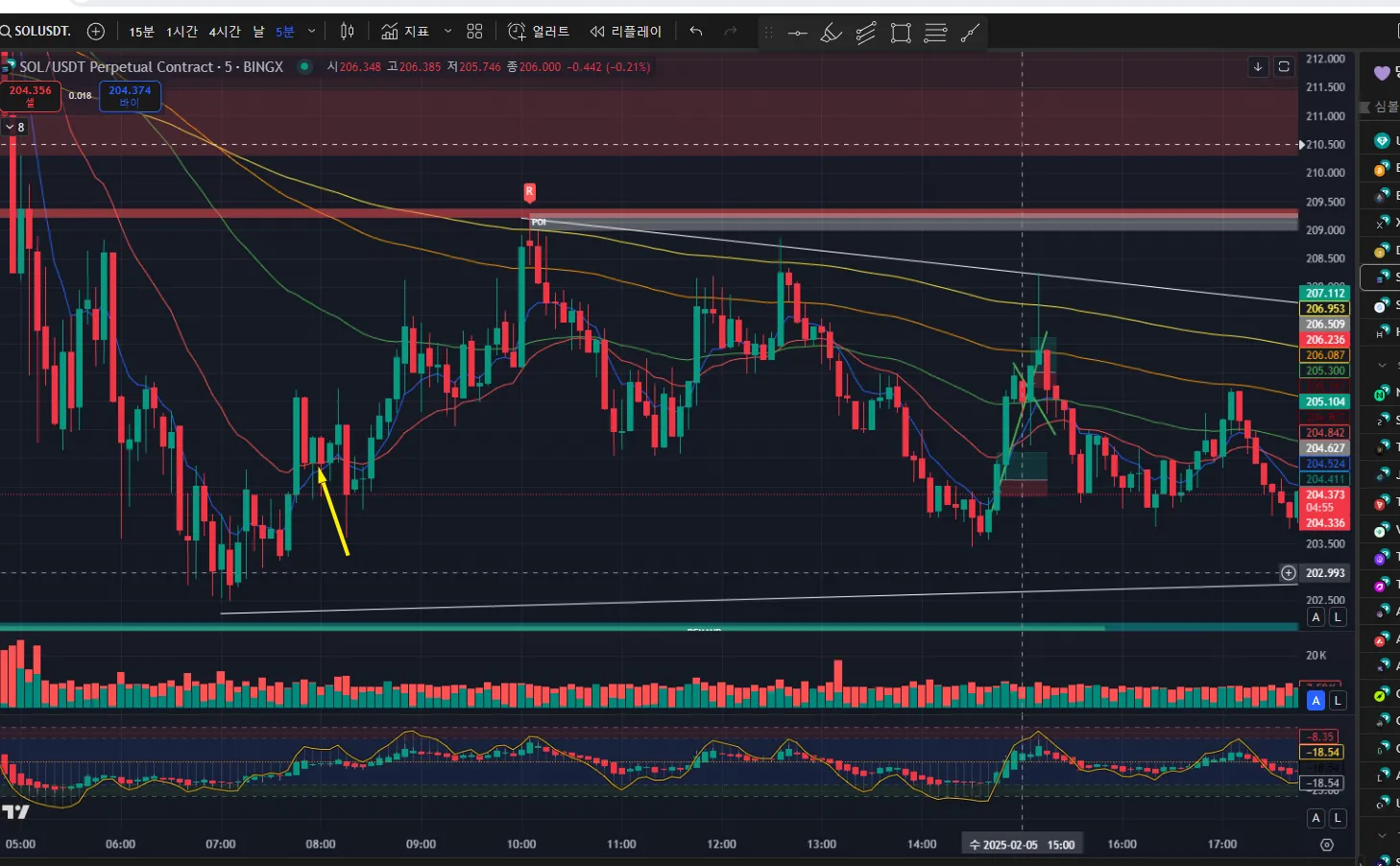Screen dimensions: 1400x866
Task: Collapse the indicator legend showing 8
Action: click(14, 127)
